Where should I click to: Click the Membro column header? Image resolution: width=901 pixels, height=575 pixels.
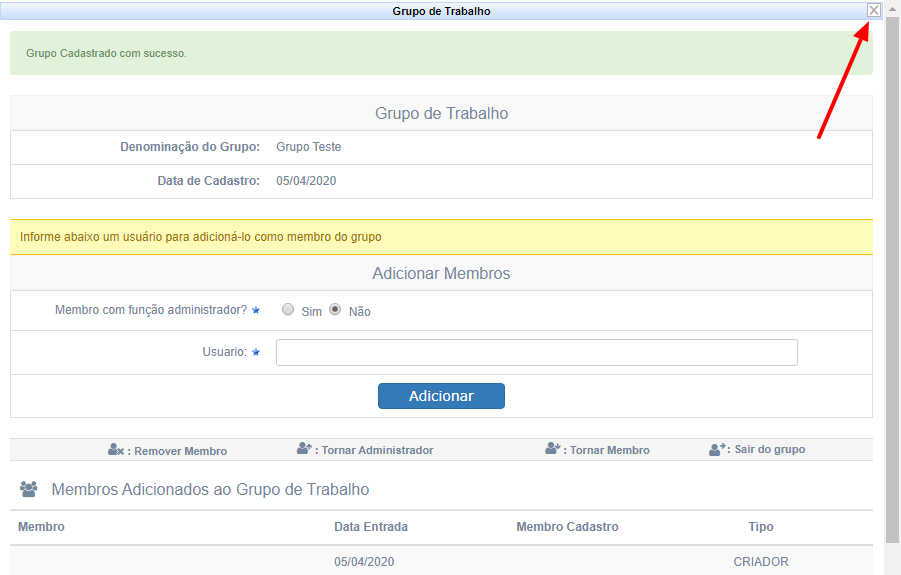coord(41,527)
